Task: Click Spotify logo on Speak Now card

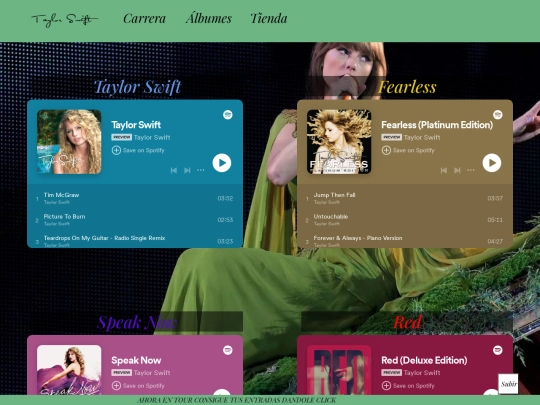Action: pos(228,350)
